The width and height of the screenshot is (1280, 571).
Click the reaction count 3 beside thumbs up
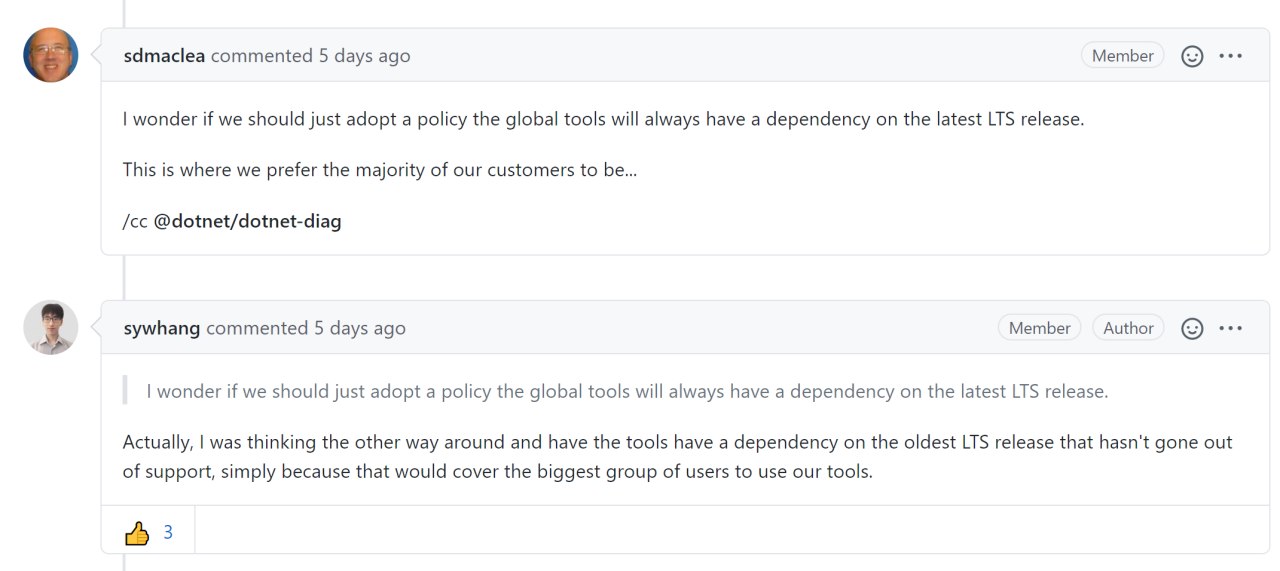coord(168,533)
